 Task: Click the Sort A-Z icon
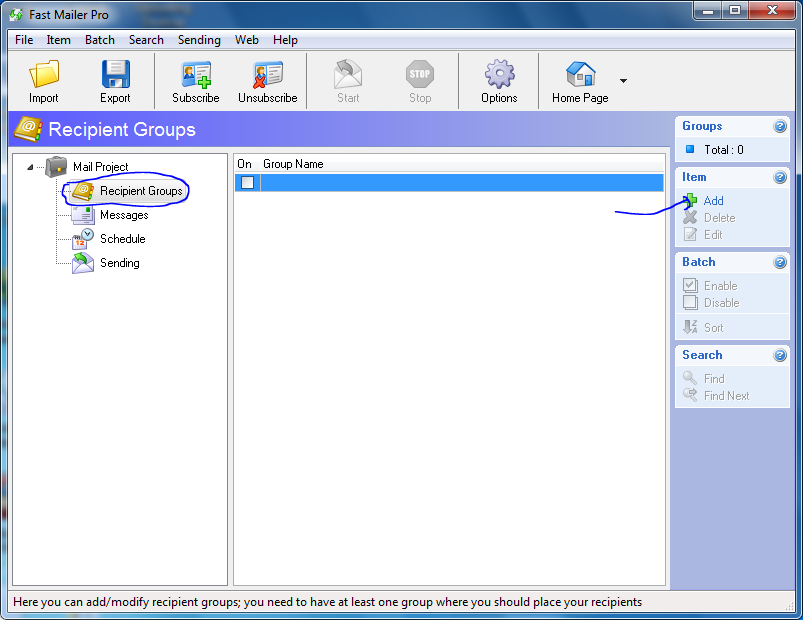pos(690,327)
